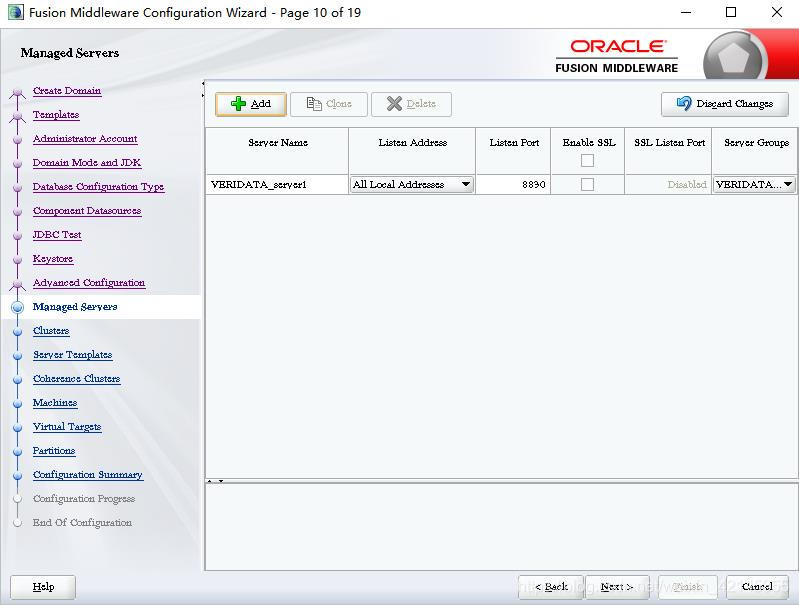Enable SSL for VERIDATA_server1 row

[588, 185]
